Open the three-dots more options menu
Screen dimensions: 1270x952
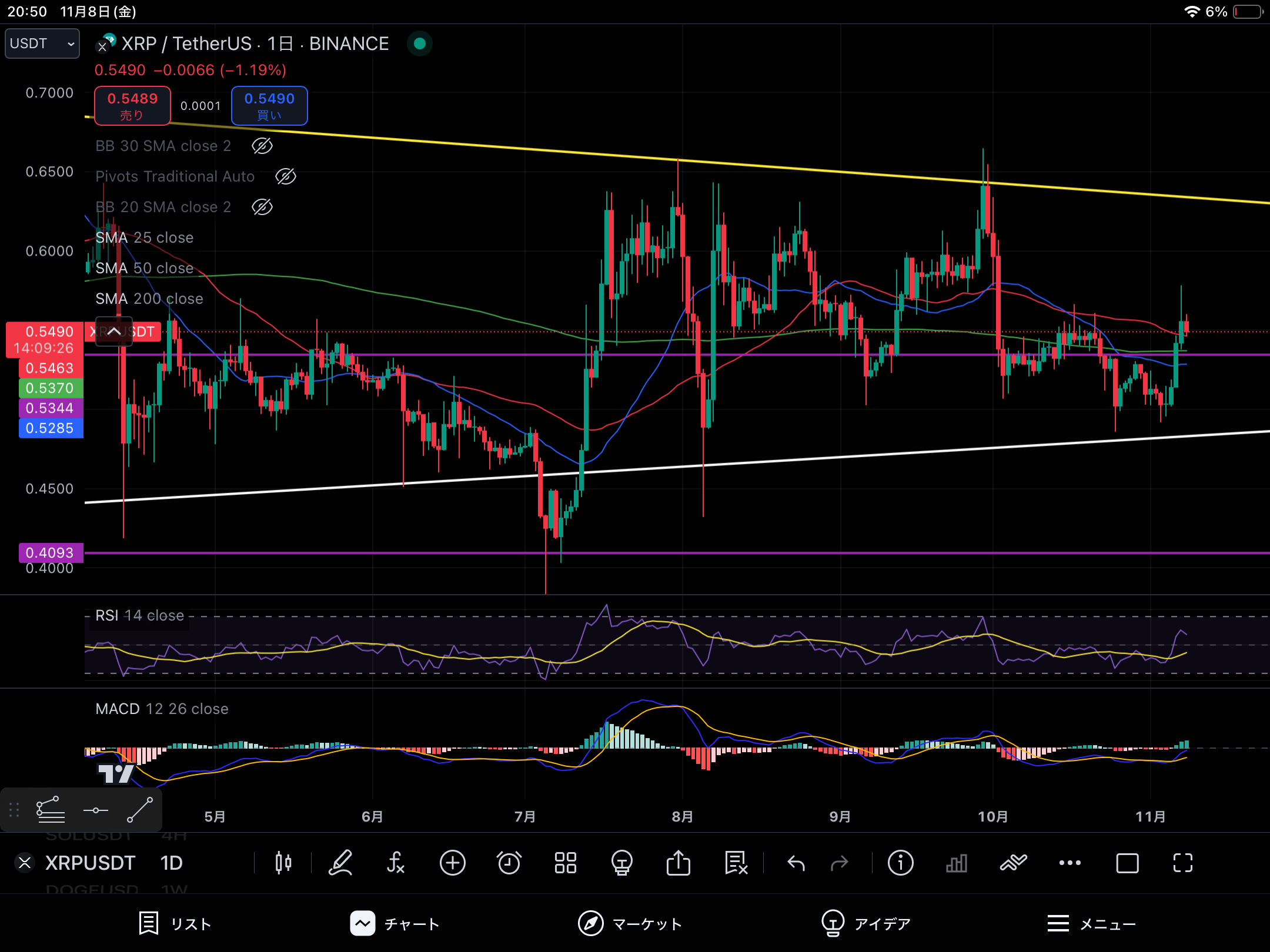[x=1070, y=863]
